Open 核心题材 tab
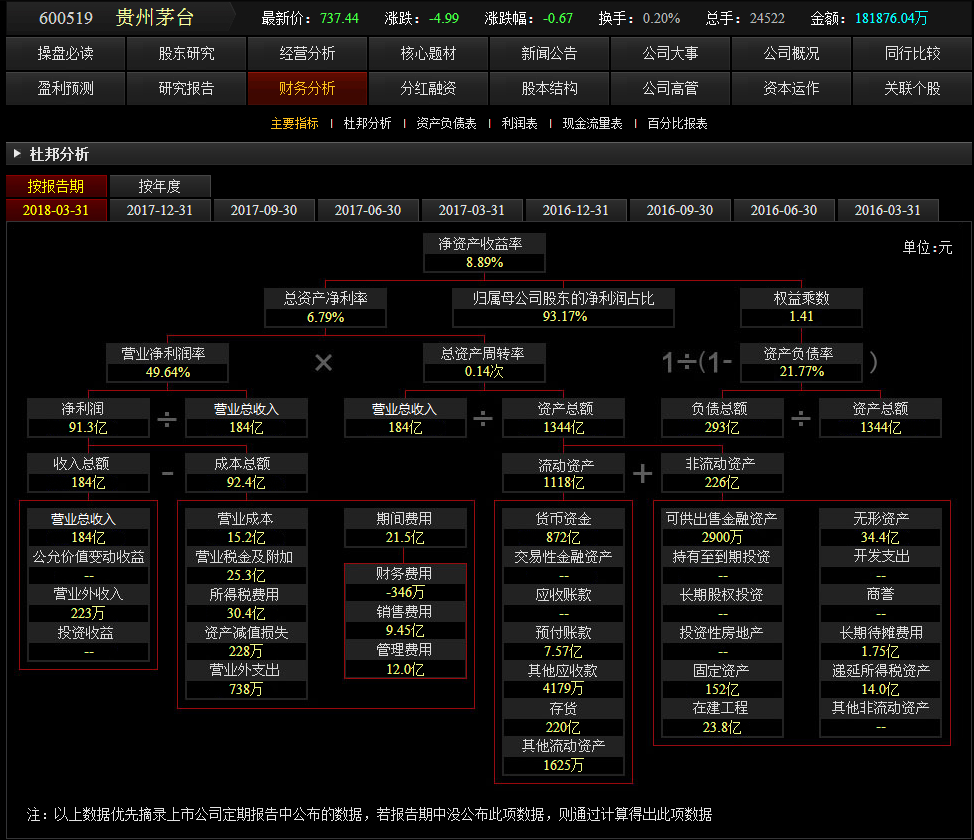The width and height of the screenshot is (974, 840). (x=429, y=53)
